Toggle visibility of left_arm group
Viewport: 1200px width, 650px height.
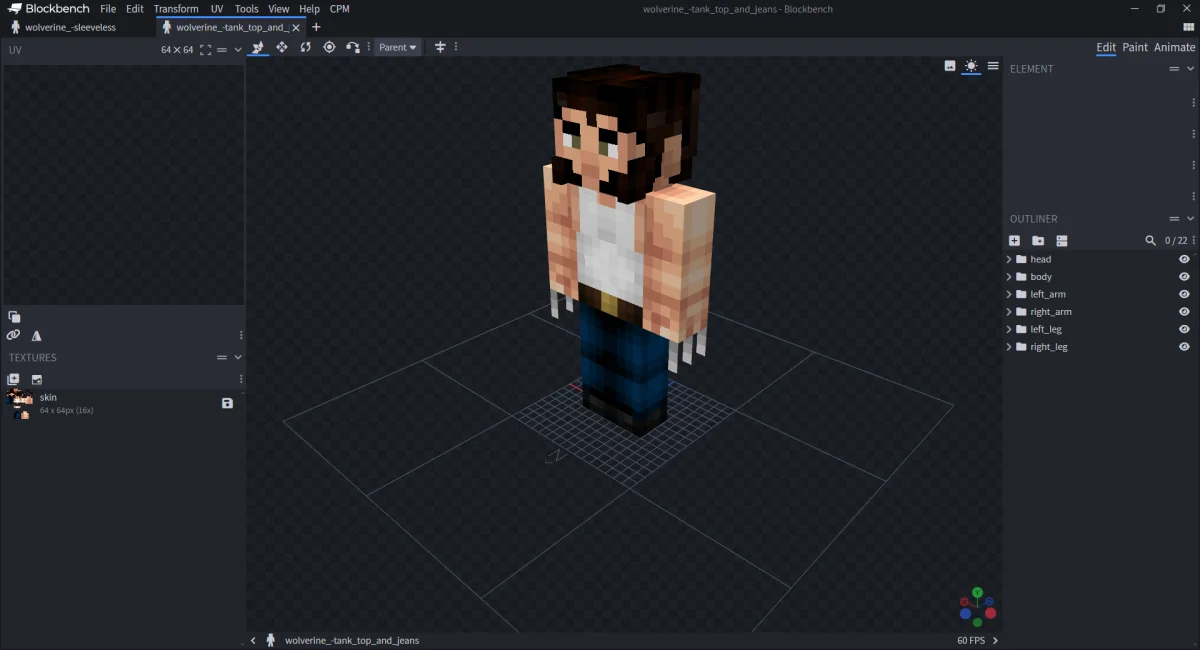(1184, 294)
